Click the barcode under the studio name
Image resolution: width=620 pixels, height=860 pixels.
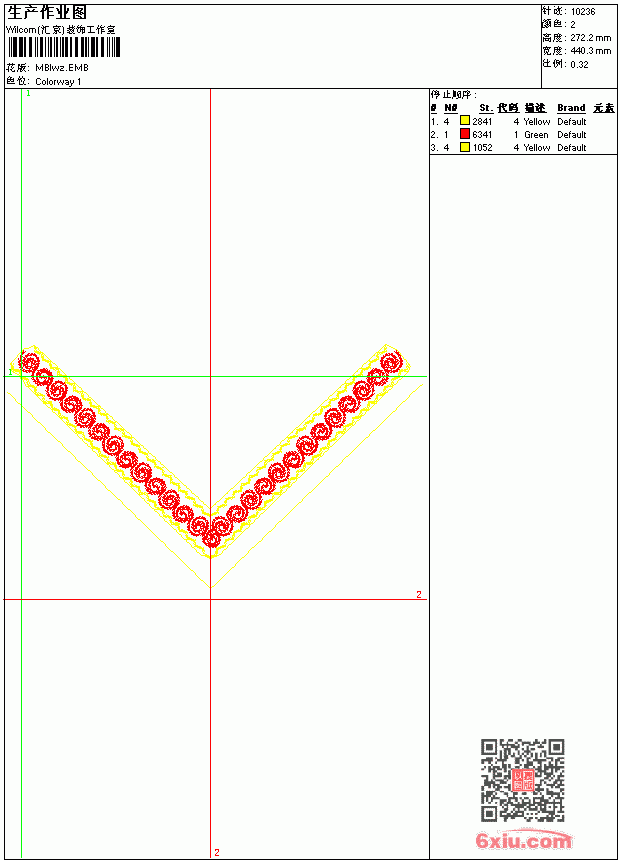point(63,47)
